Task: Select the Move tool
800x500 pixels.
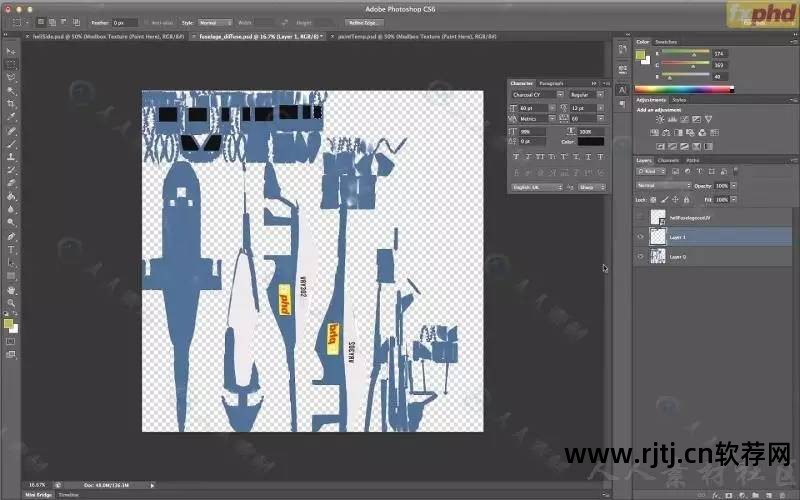Action: [11, 52]
